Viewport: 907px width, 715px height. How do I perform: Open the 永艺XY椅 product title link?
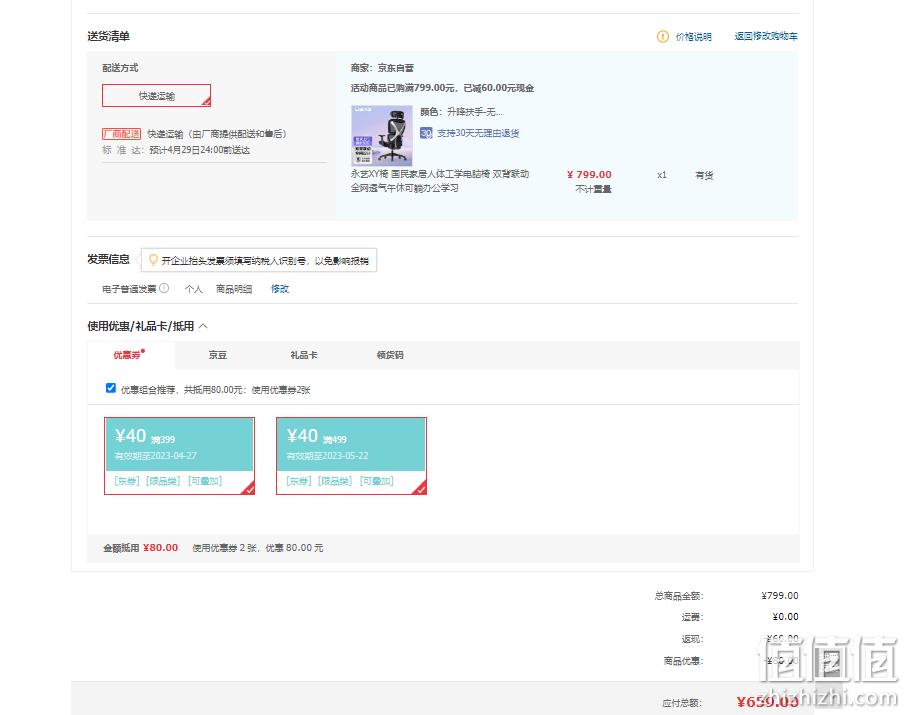440,180
